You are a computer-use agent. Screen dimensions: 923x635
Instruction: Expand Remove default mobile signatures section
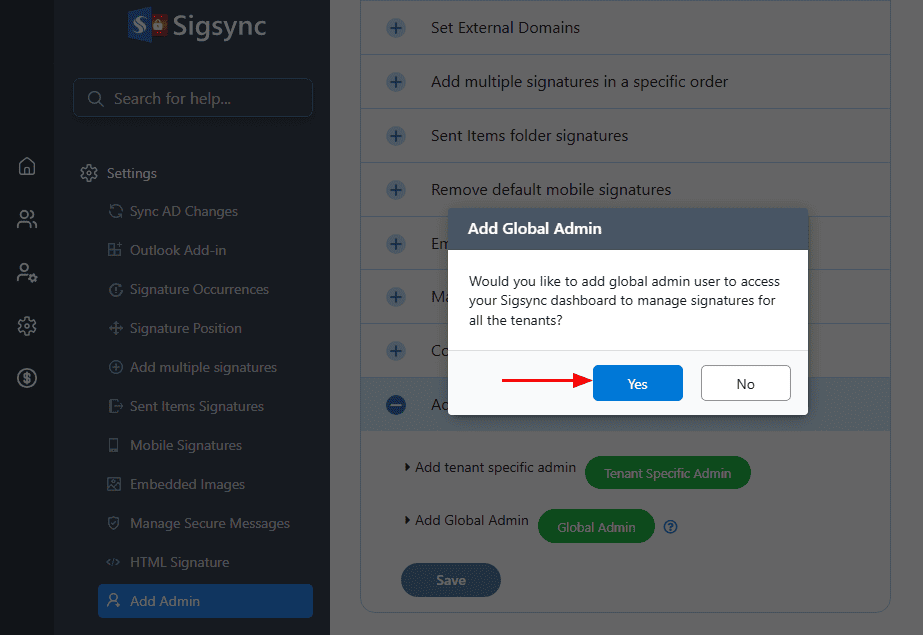coord(396,190)
